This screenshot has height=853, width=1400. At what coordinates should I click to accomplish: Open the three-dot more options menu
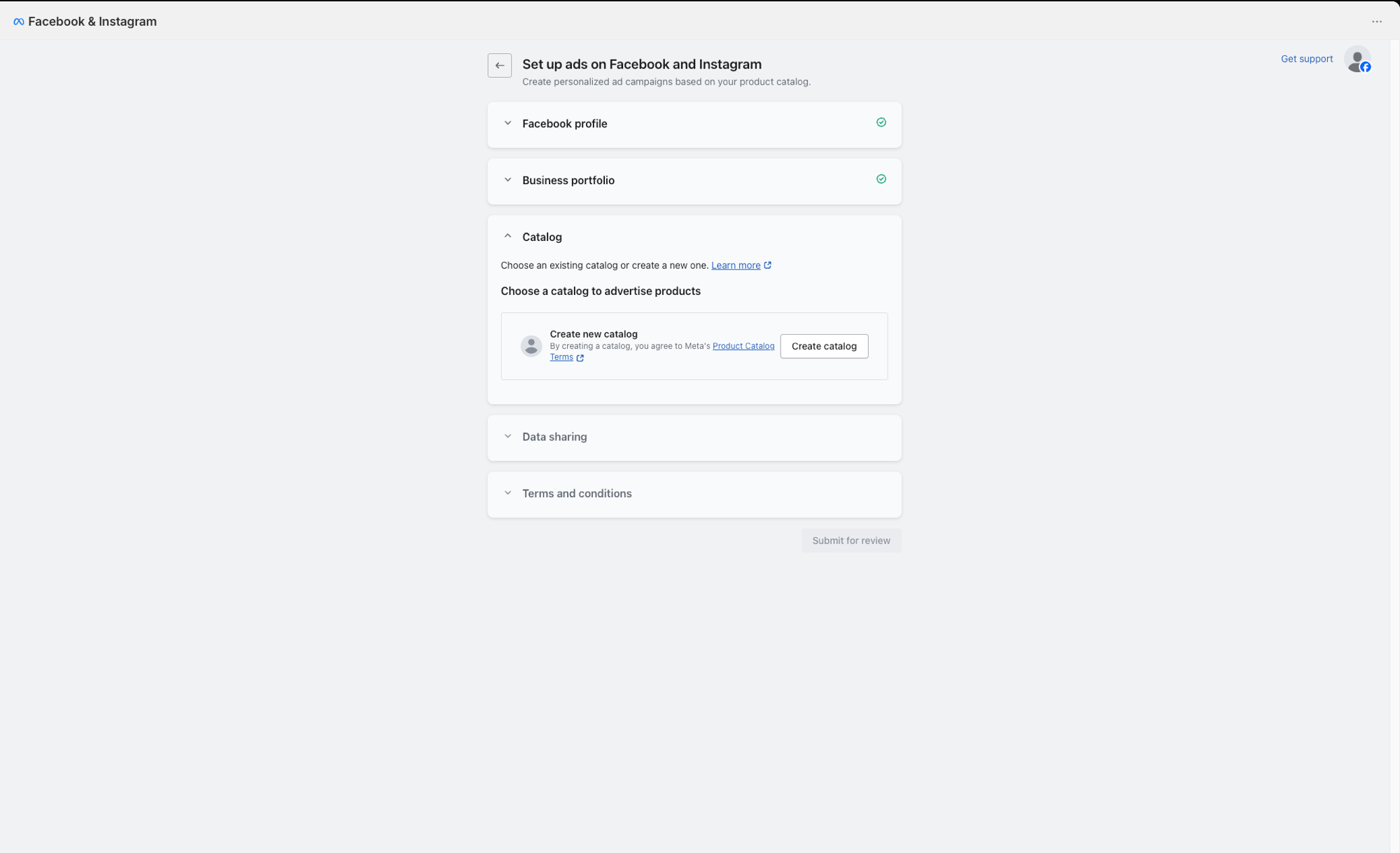(1376, 22)
